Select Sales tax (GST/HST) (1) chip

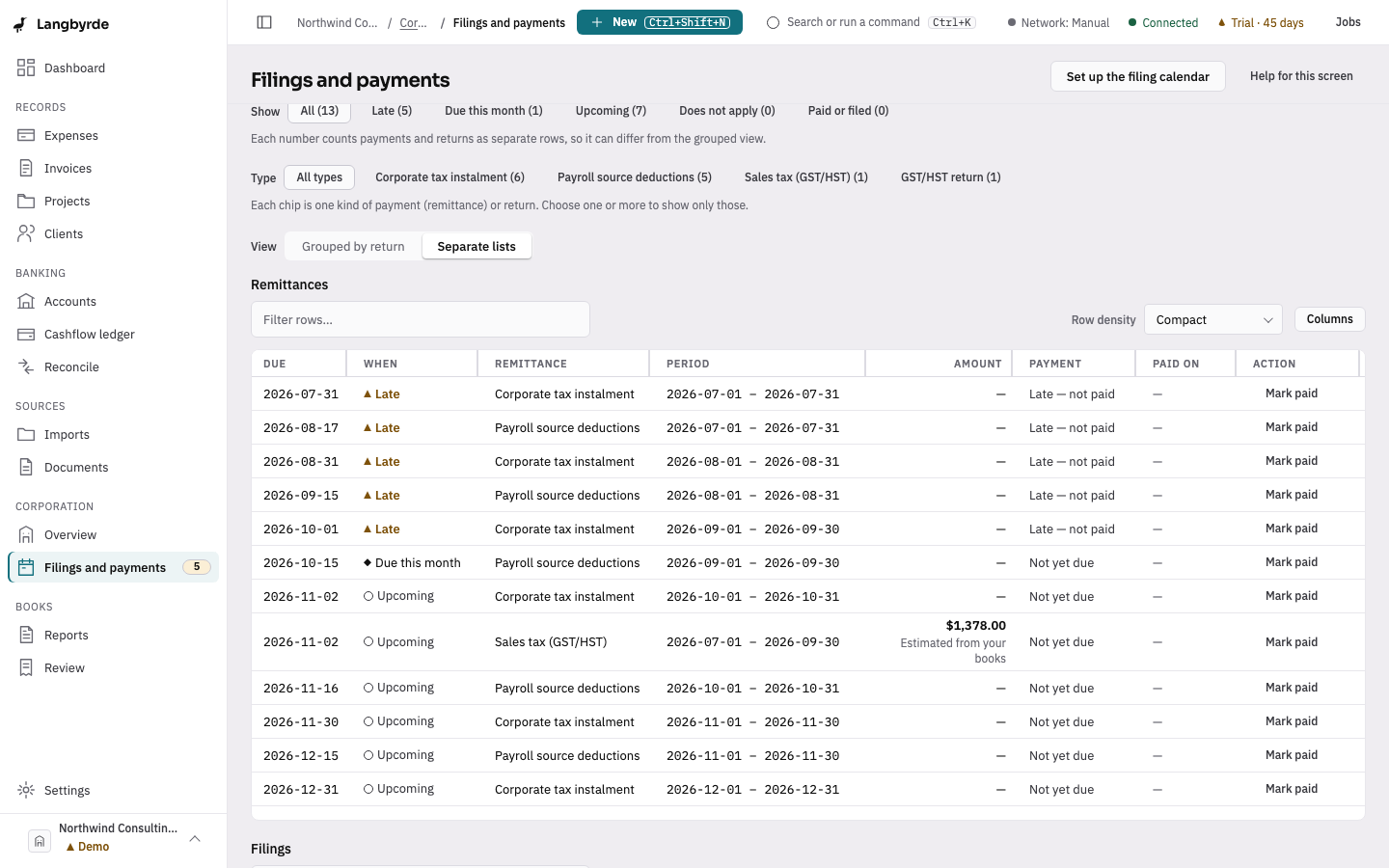click(806, 177)
